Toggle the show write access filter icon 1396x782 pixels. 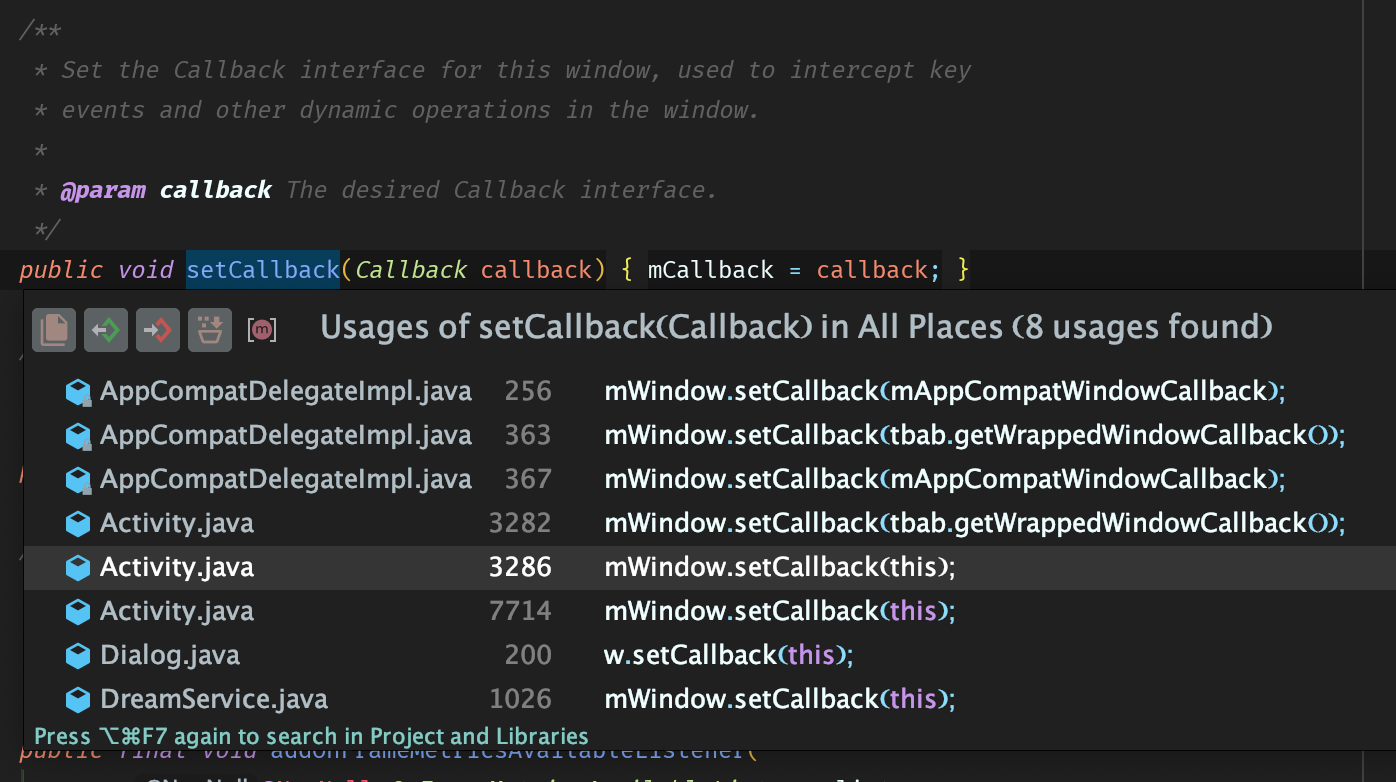[158, 330]
